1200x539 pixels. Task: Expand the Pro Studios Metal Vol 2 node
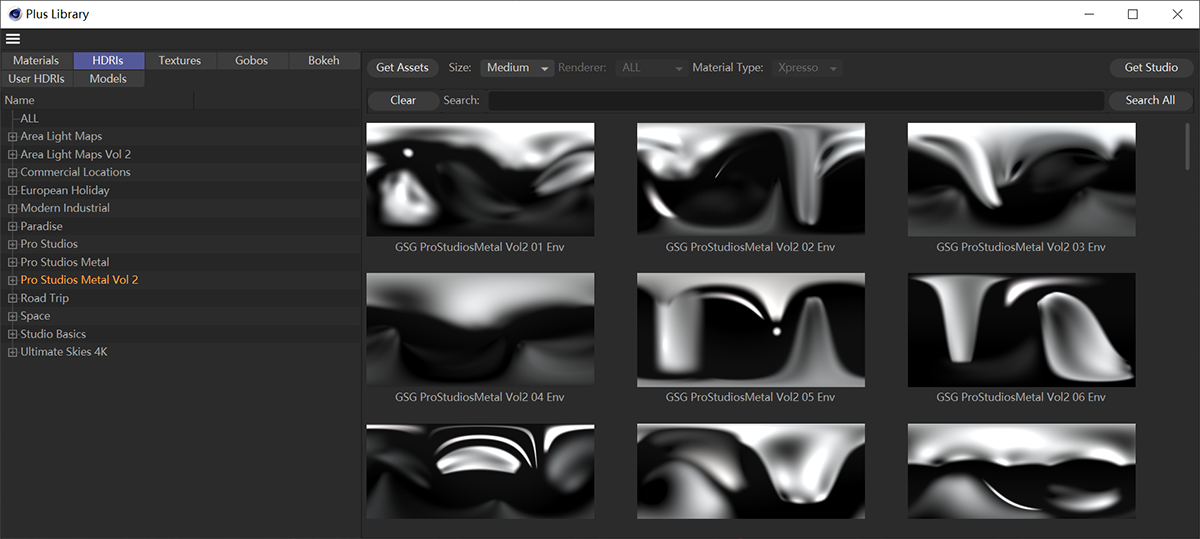pyautogui.click(x=12, y=281)
